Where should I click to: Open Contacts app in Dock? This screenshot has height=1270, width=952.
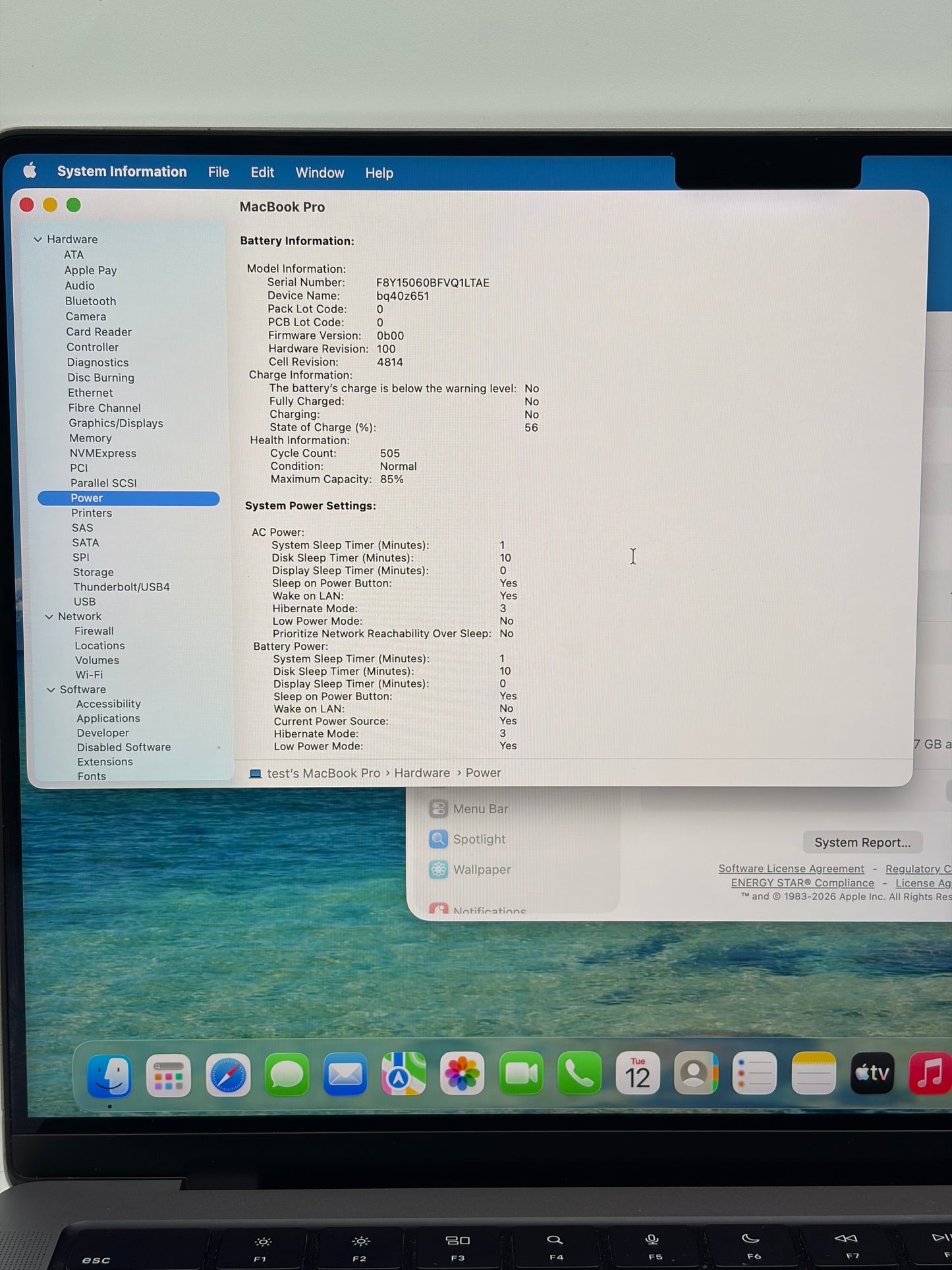[696, 1074]
